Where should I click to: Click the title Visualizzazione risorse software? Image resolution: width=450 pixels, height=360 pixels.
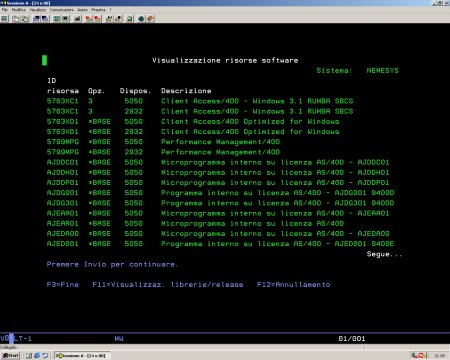point(225,60)
